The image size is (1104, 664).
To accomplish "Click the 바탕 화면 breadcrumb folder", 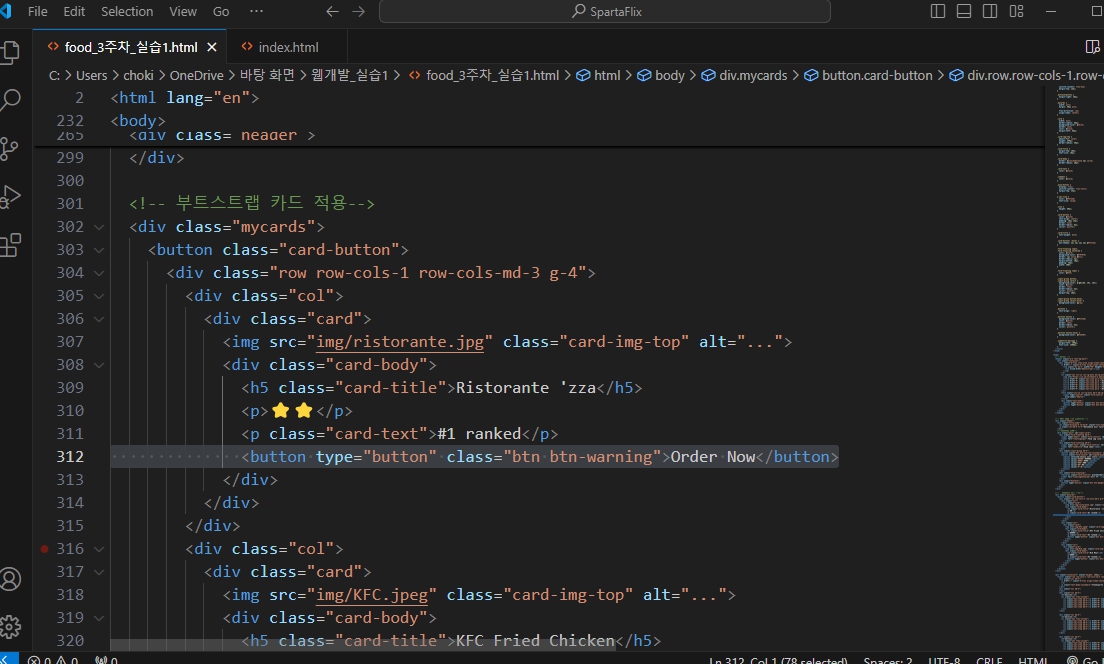I will coord(267,75).
